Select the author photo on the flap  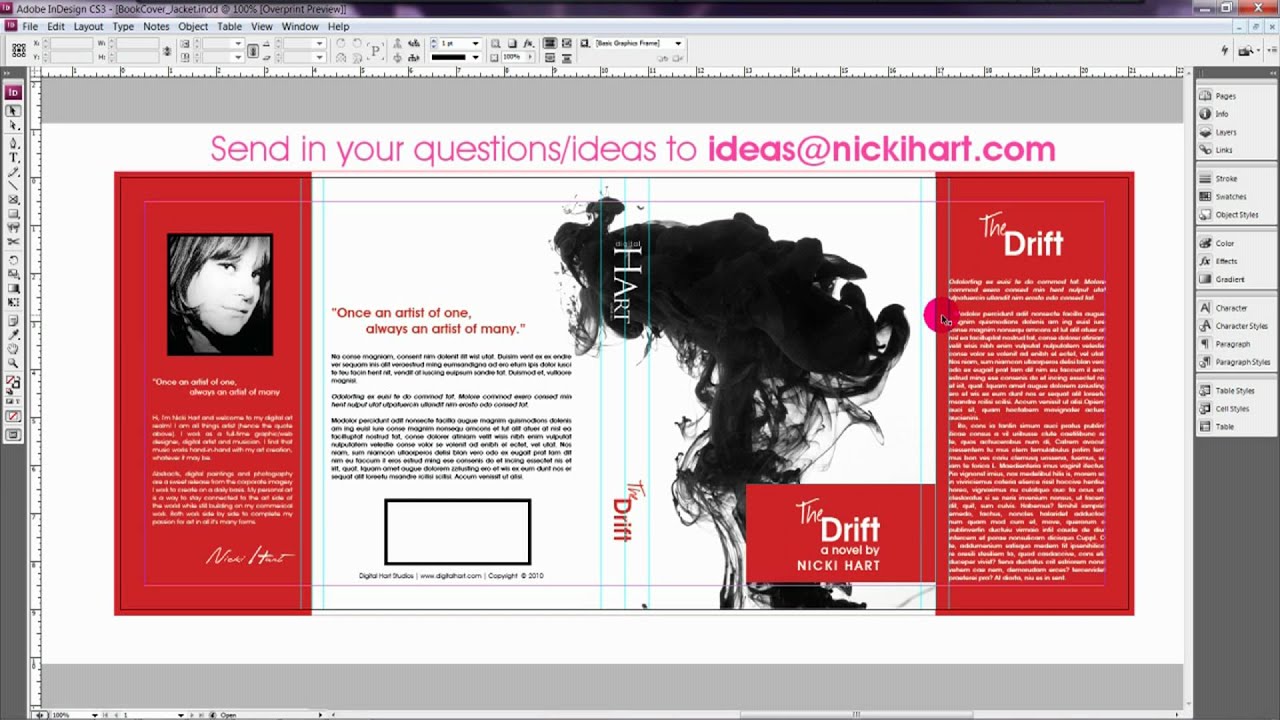(x=220, y=295)
